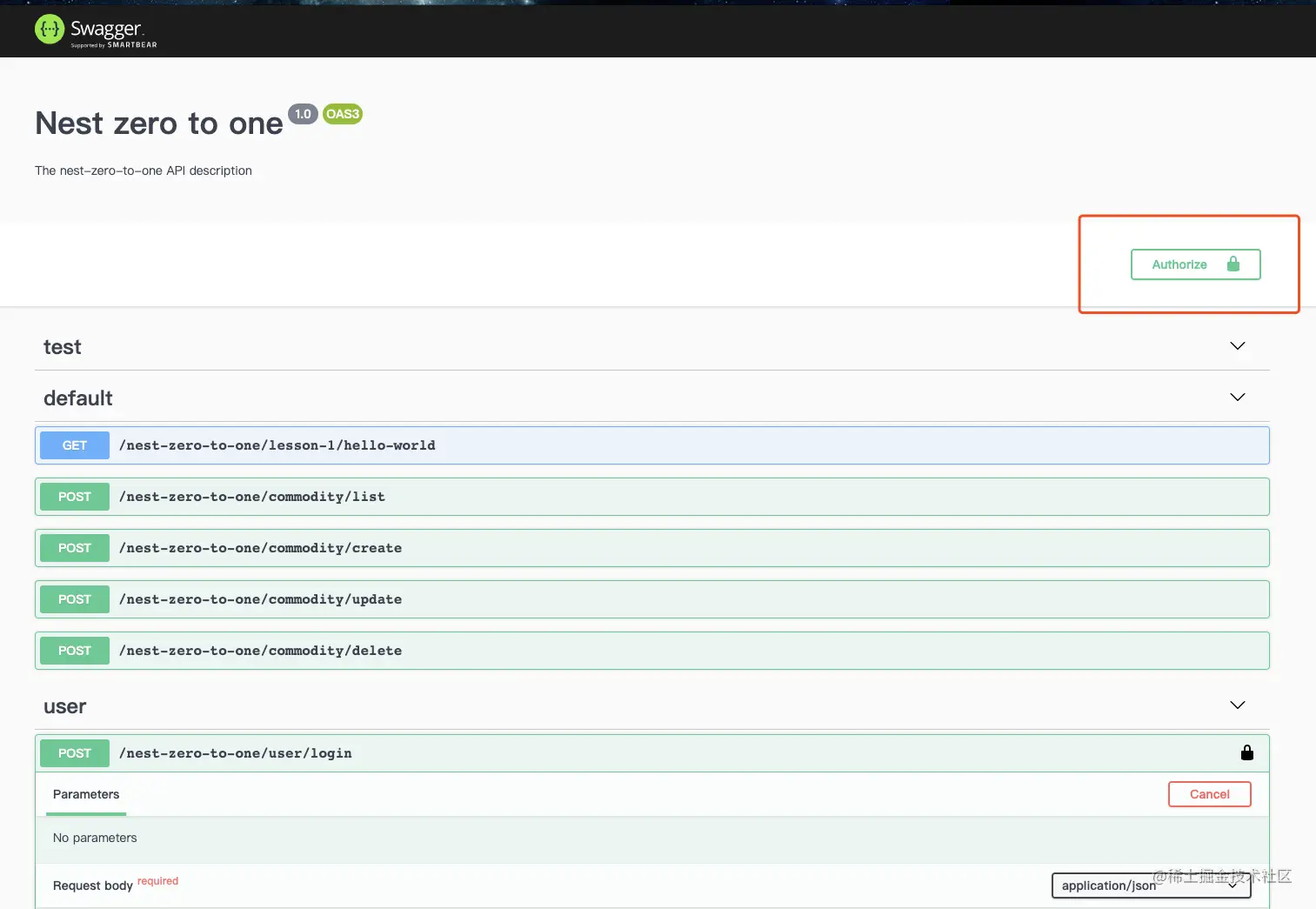
Task: Open the test tag heading
Action: pyautogui.click(x=63, y=347)
